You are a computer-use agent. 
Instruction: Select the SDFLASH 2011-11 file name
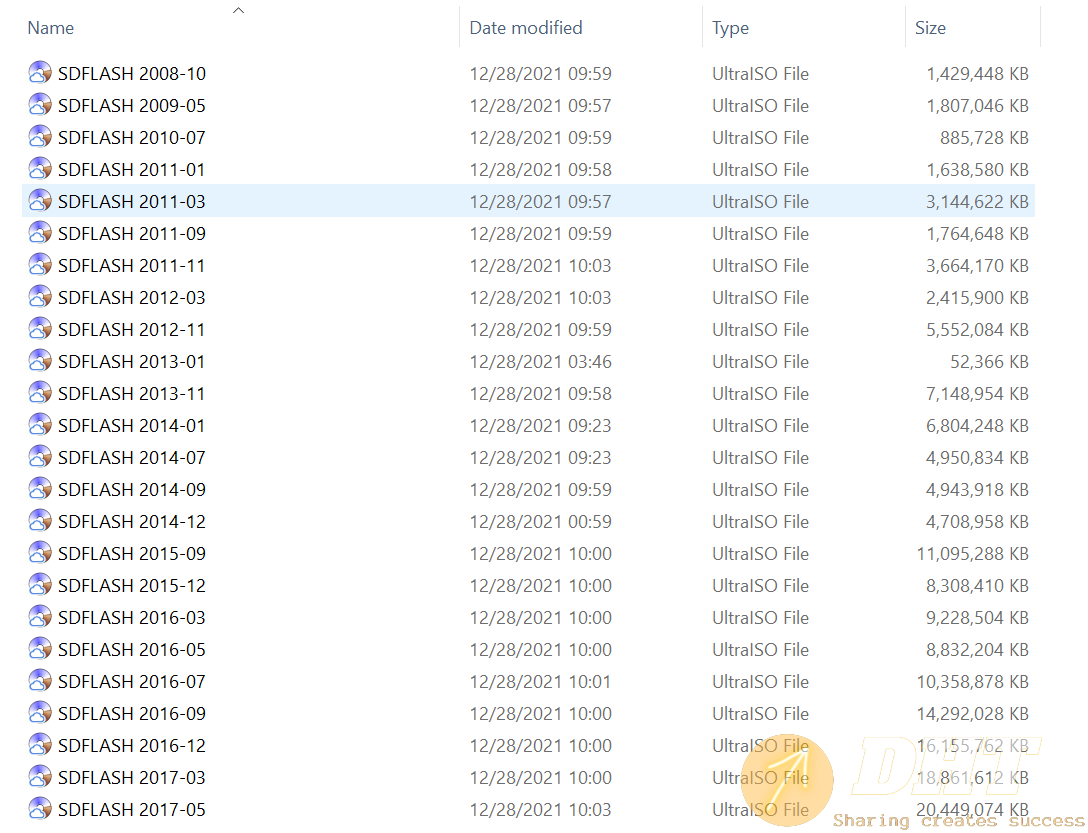[131, 265]
